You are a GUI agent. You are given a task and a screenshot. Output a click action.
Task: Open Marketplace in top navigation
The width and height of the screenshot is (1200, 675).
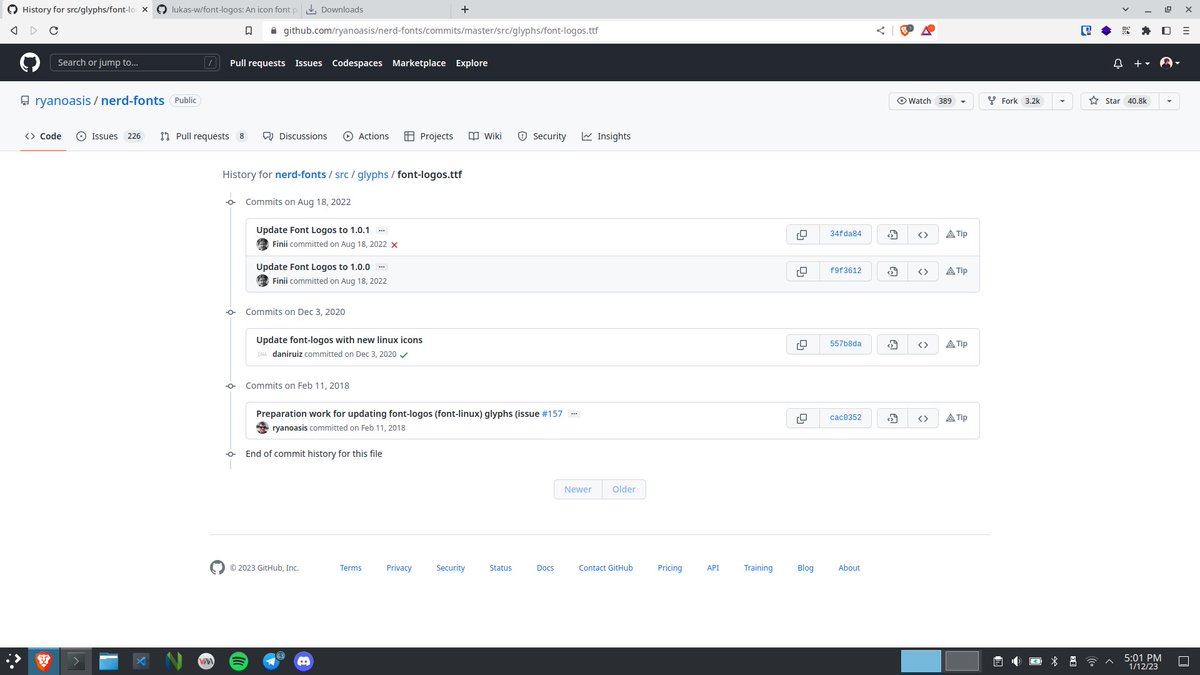[419, 63]
